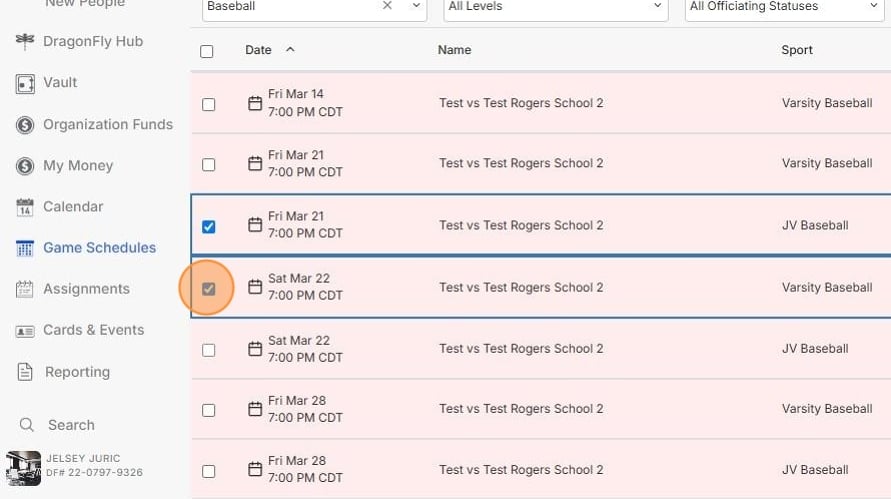Image resolution: width=891 pixels, height=499 pixels.
Task: Toggle the select-all checkbox in table header
Action: [207, 51]
